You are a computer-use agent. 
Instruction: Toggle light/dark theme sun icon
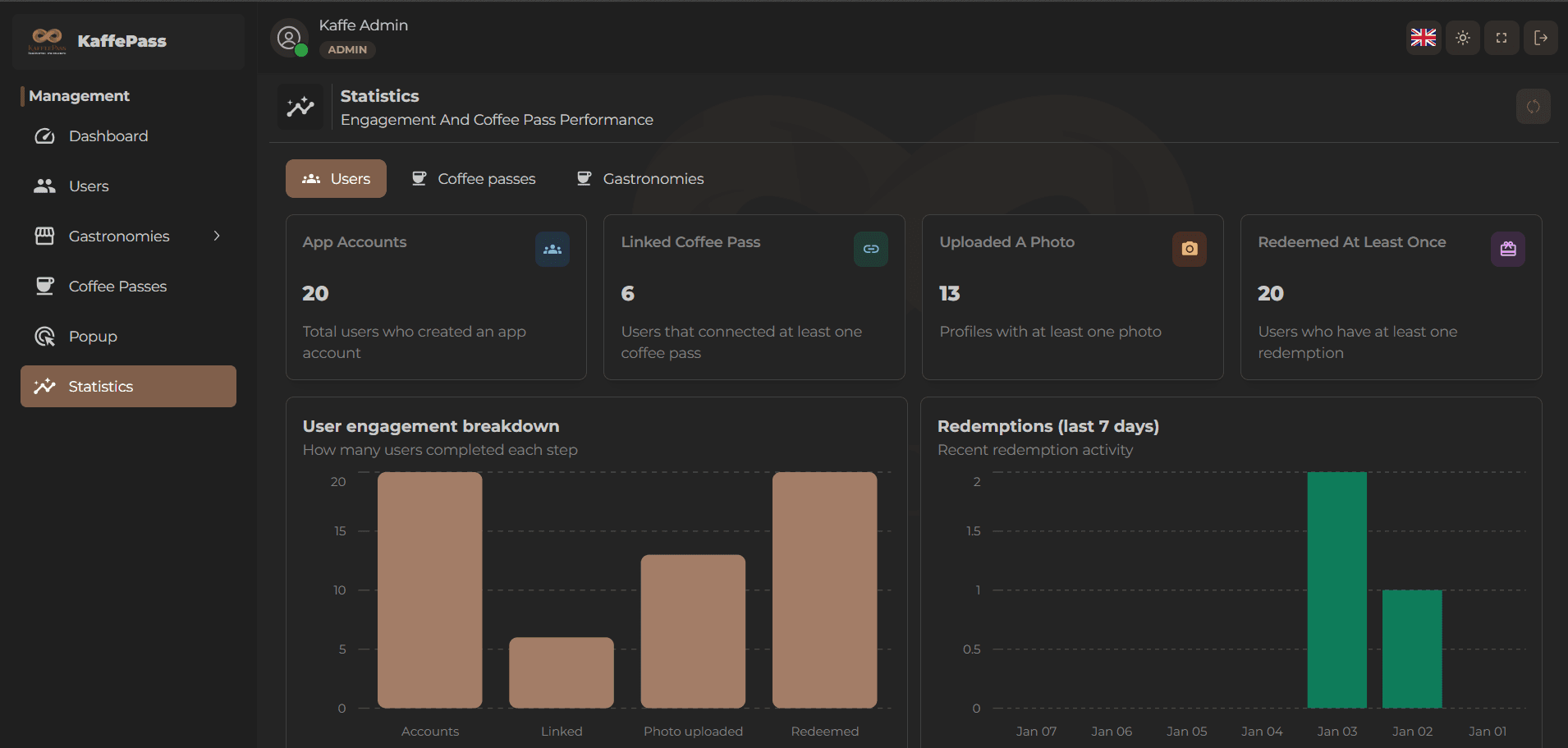coord(1462,38)
